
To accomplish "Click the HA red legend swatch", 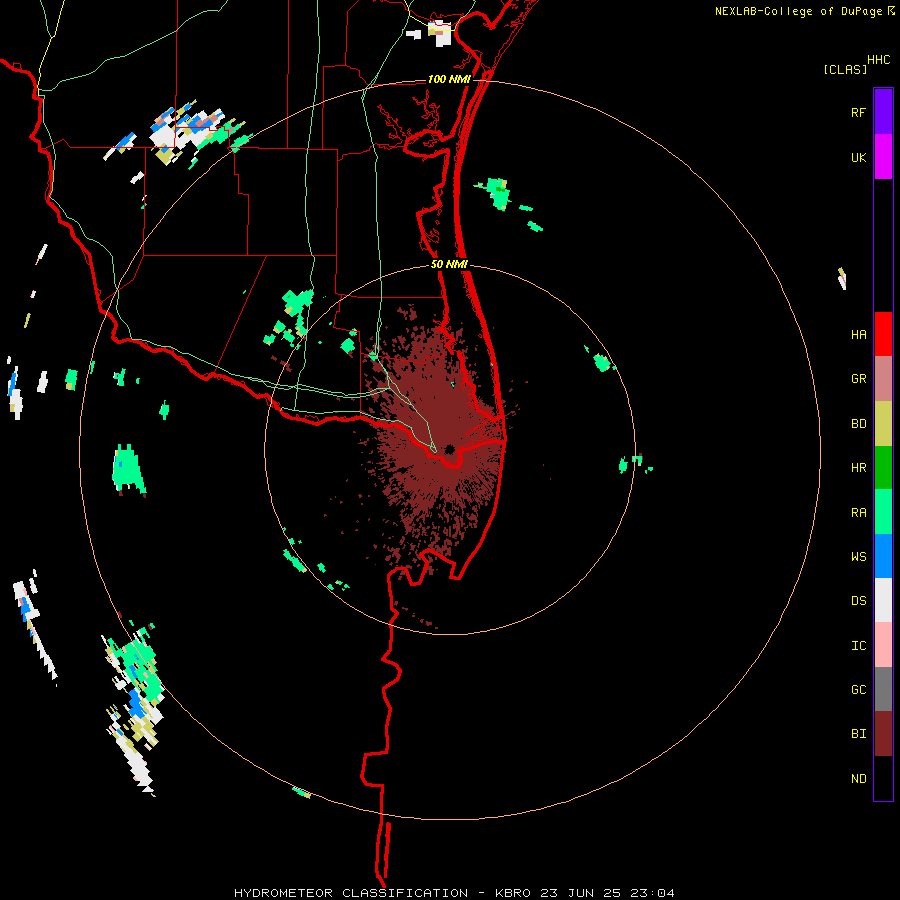I will [883, 334].
